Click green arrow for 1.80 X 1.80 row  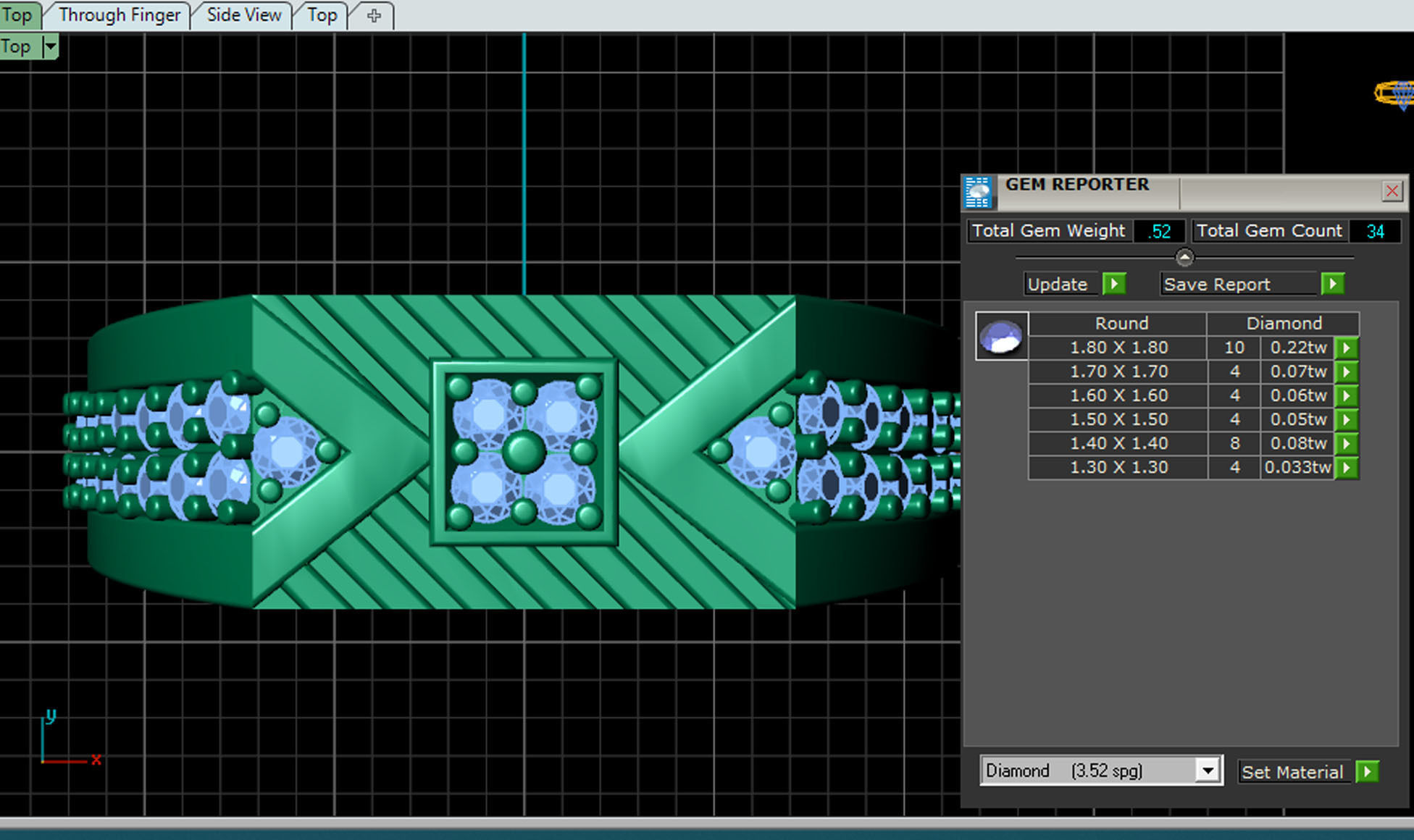tap(1347, 348)
